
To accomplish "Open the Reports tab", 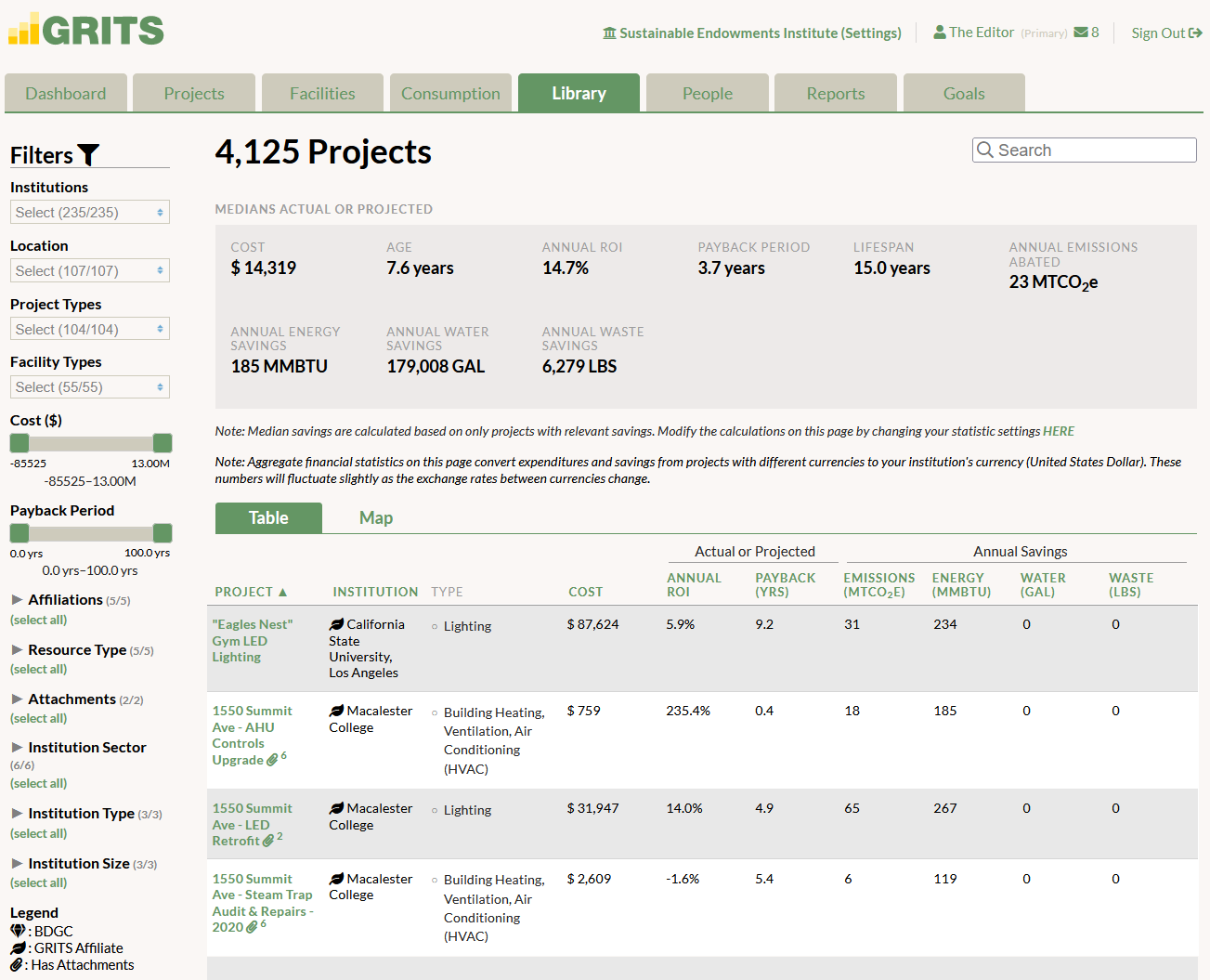I will coord(836,93).
